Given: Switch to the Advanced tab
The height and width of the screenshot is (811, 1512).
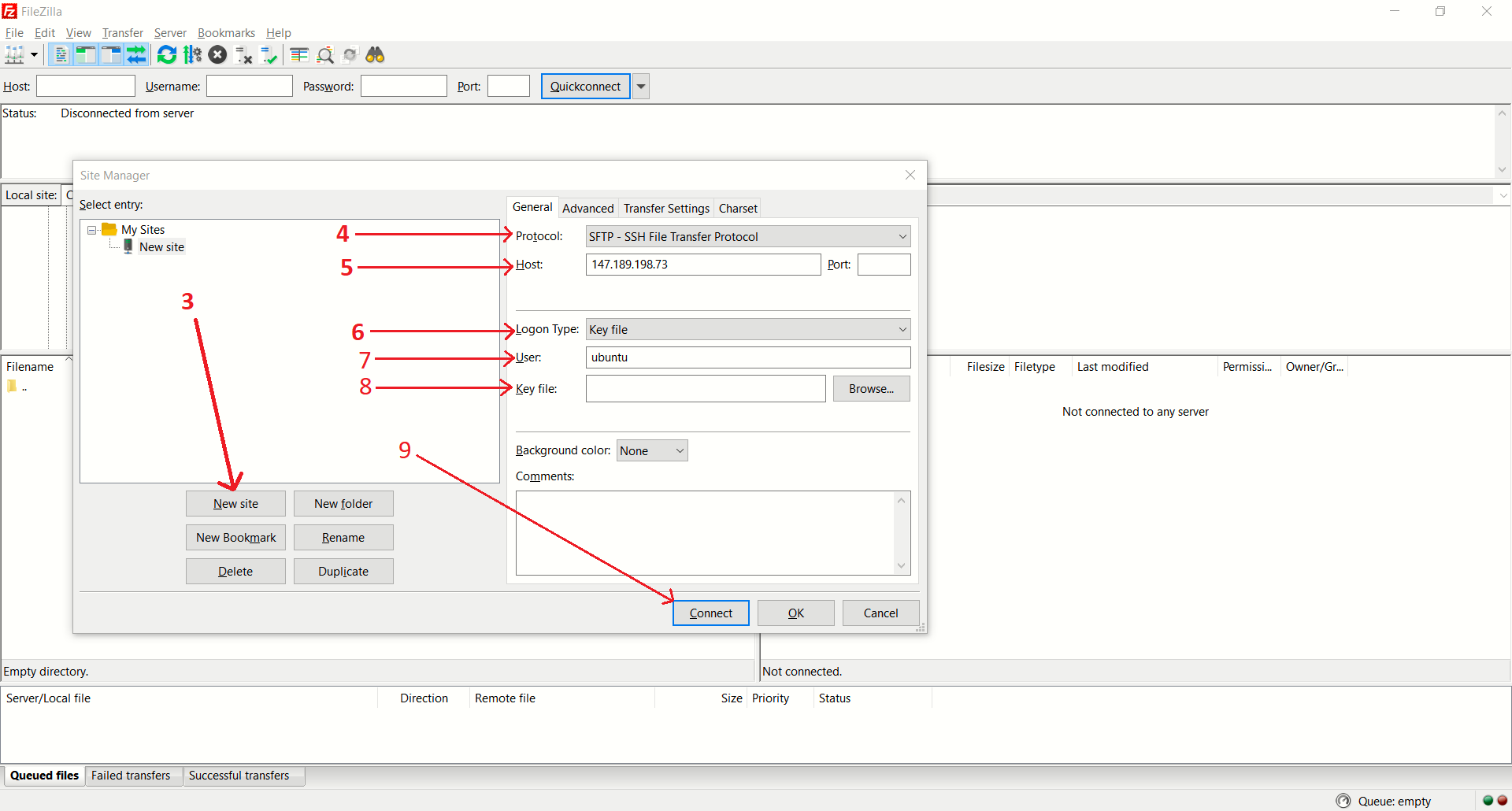Looking at the screenshot, I should coord(587,209).
